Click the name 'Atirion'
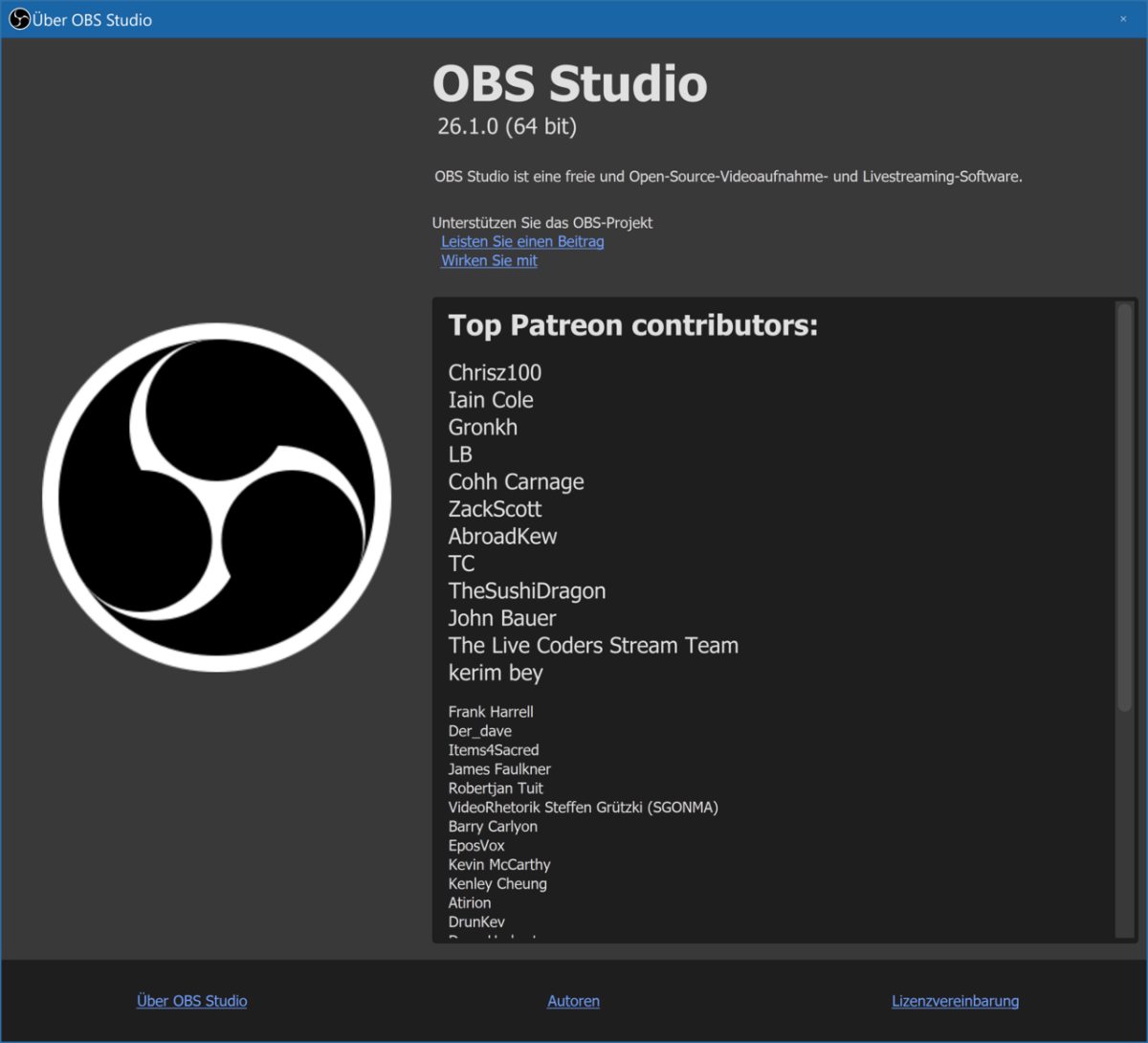1148x1043 pixels. 470,903
